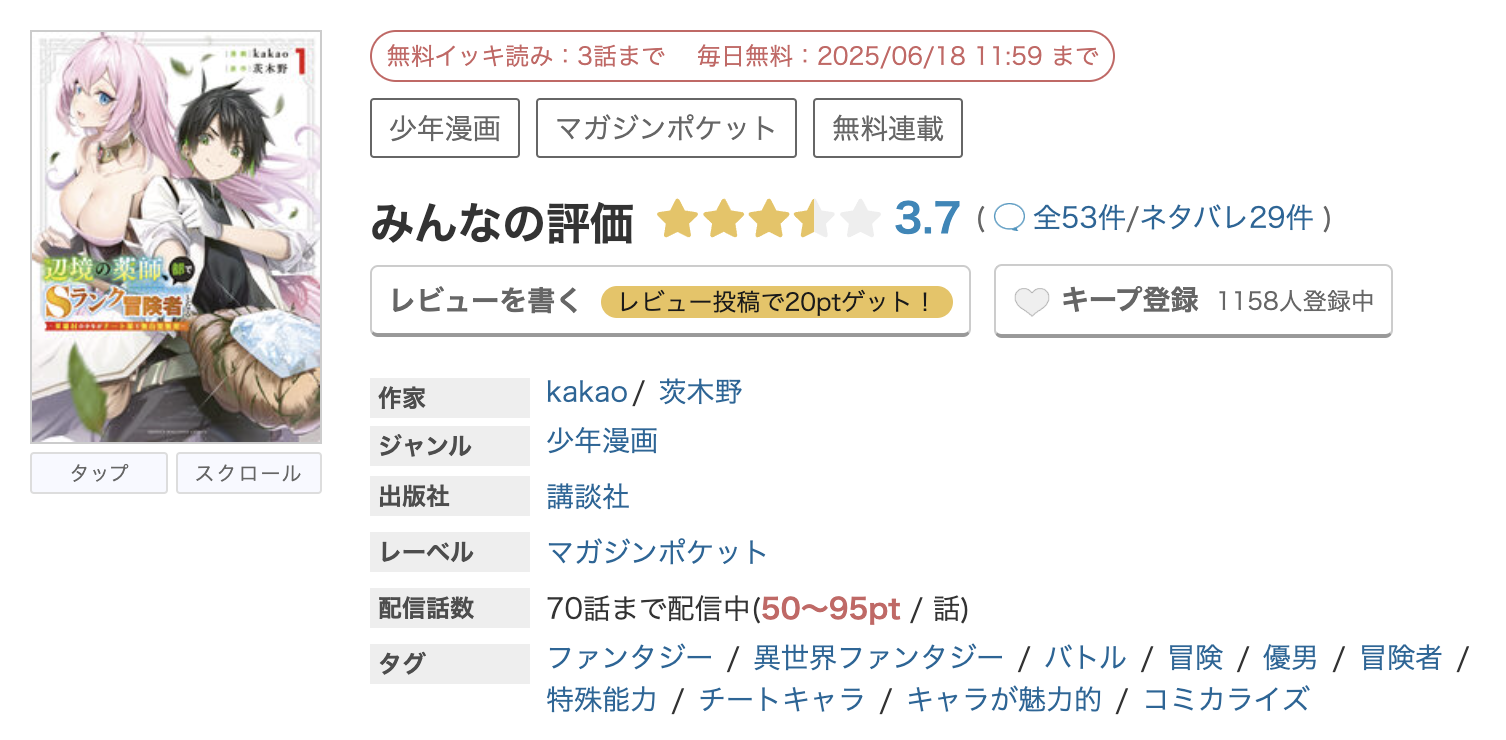This screenshot has width=1506, height=740.
Task: Open author 茨木野 link
Action: (701, 392)
